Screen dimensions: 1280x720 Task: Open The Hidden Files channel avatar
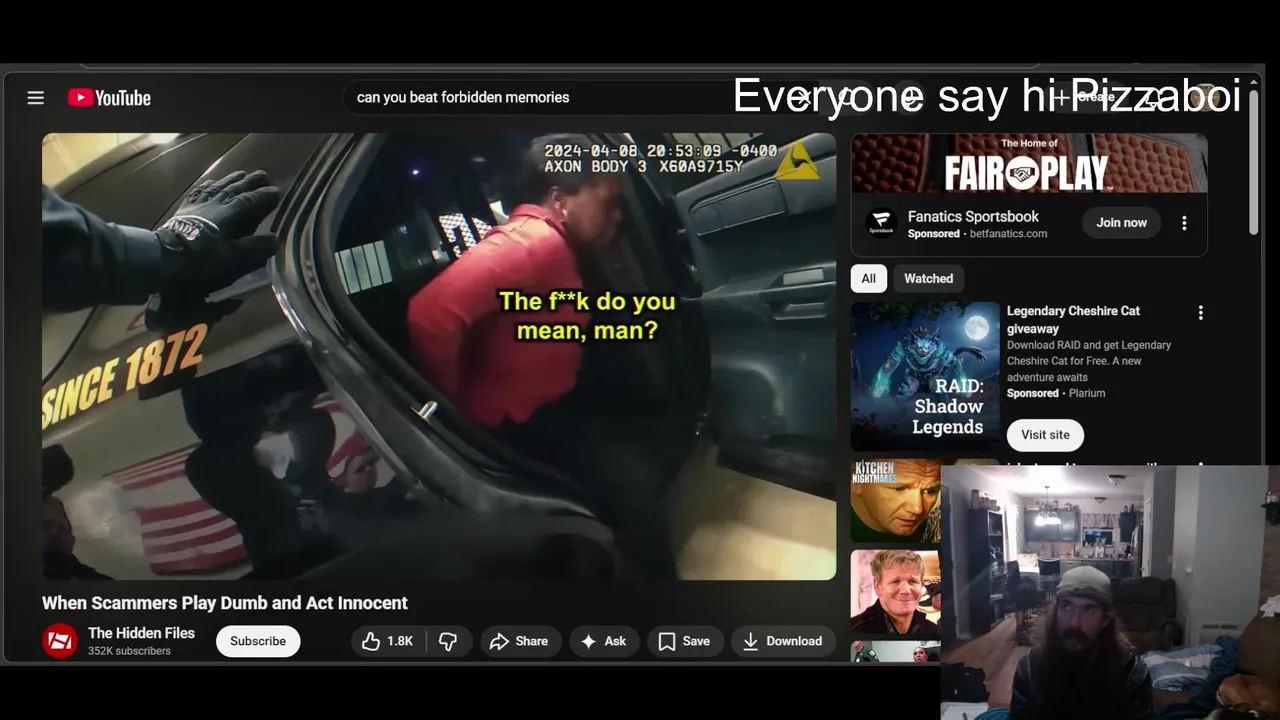point(60,641)
